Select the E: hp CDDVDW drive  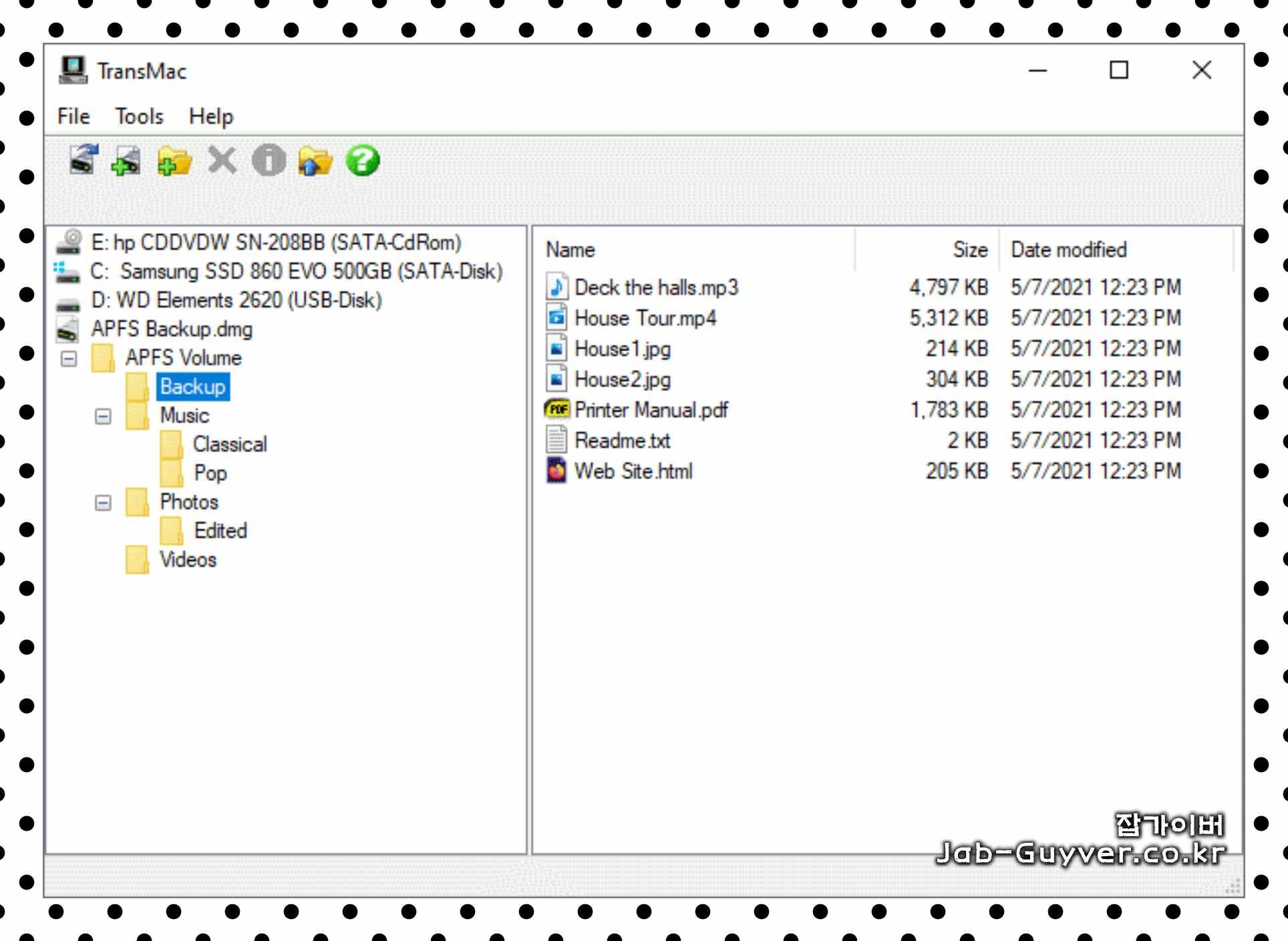click(275, 242)
